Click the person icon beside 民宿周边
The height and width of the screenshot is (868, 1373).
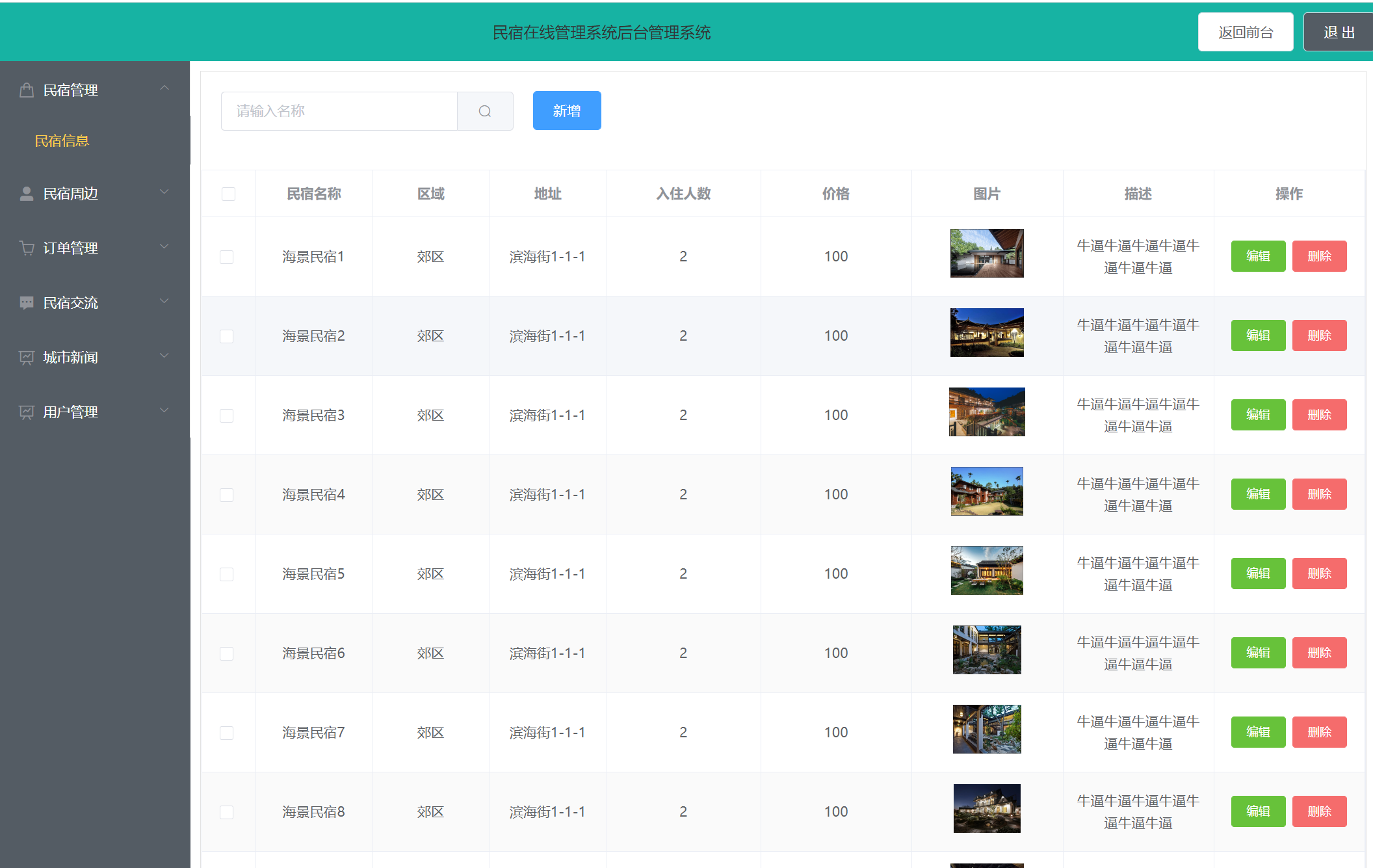[27, 194]
